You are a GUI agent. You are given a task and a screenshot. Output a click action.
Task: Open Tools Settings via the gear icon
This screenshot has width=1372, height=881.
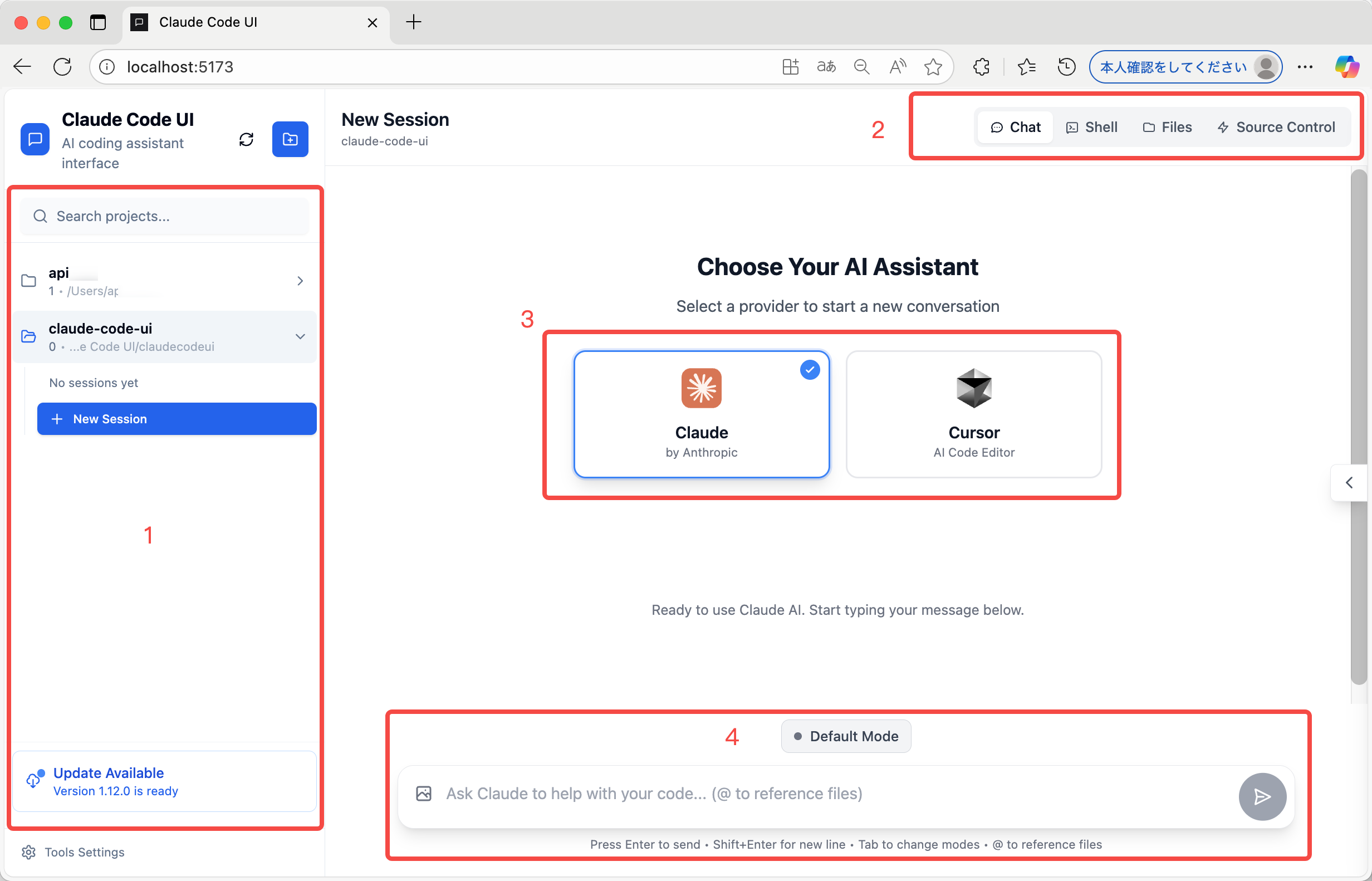pos(28,853)
